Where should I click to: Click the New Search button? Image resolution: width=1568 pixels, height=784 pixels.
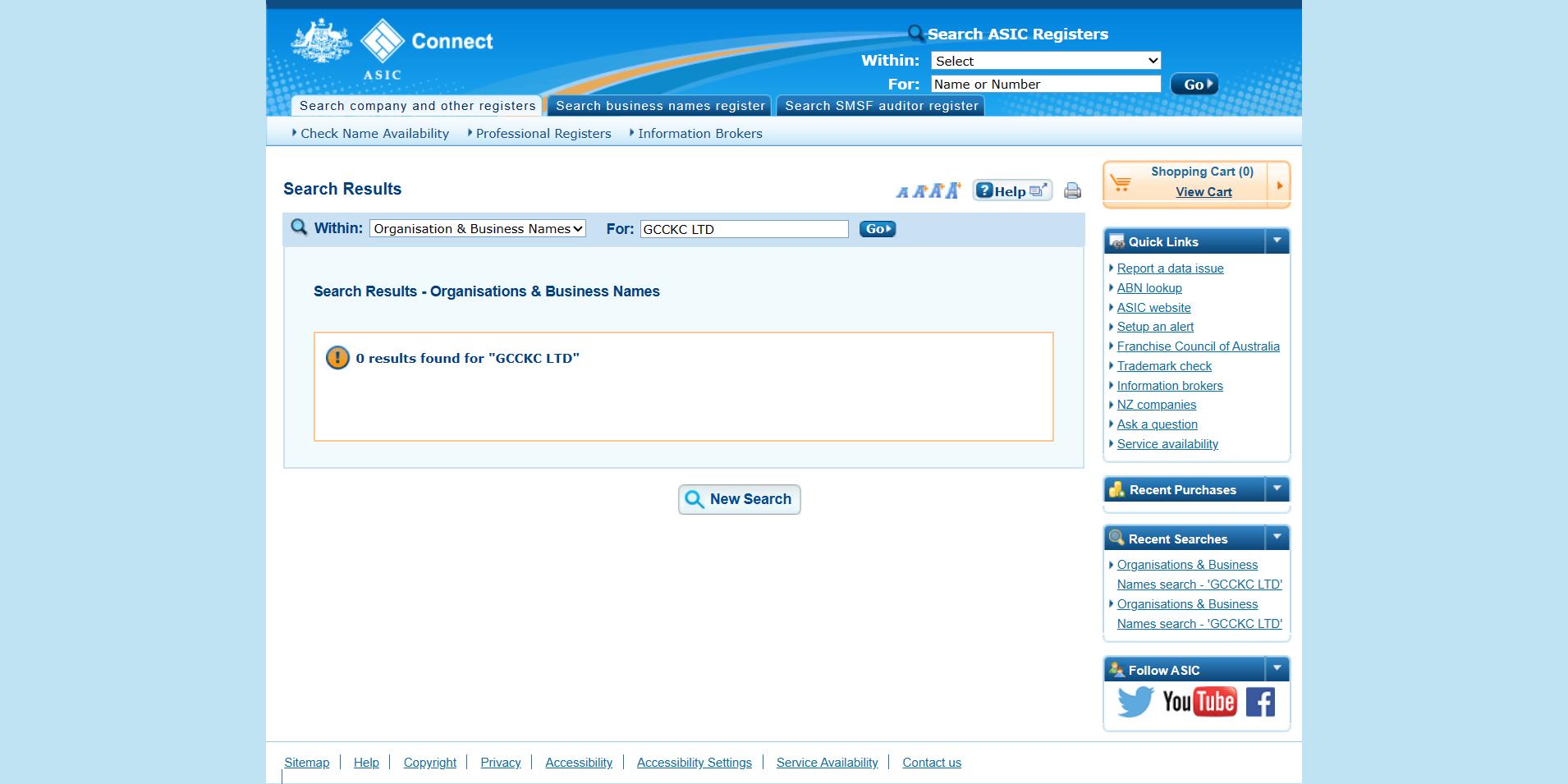[740, 499]
